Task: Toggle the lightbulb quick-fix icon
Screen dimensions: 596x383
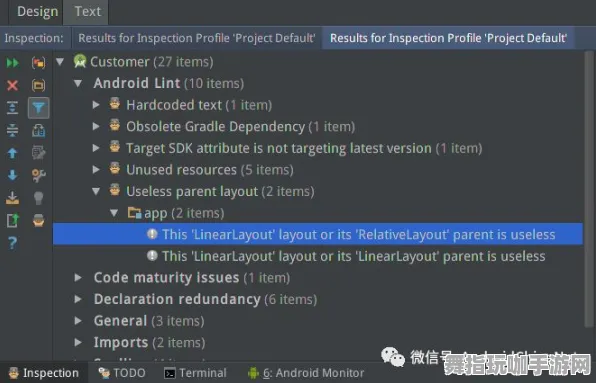Action: 38,198
